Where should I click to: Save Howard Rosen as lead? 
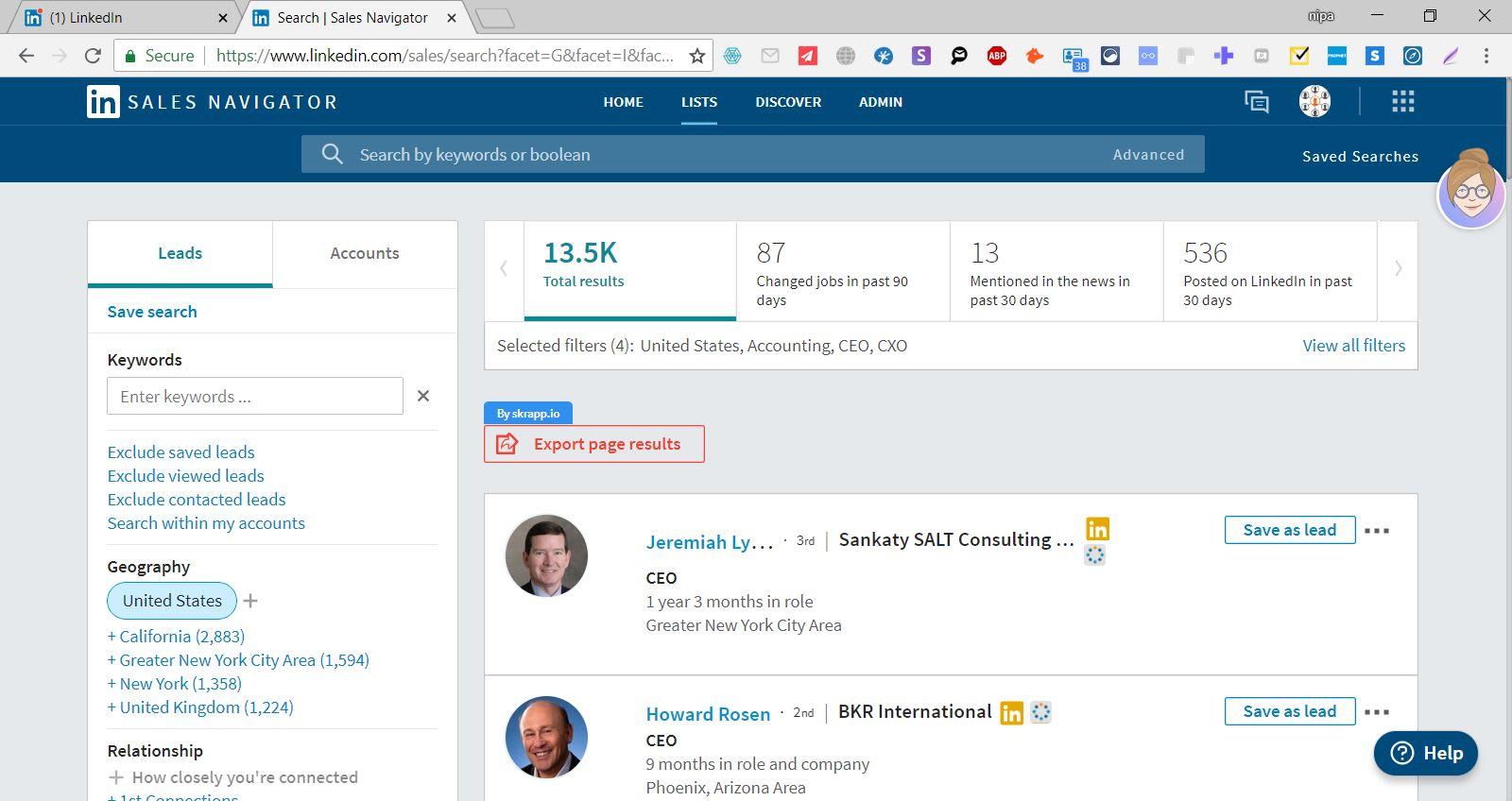[1290, 711]
